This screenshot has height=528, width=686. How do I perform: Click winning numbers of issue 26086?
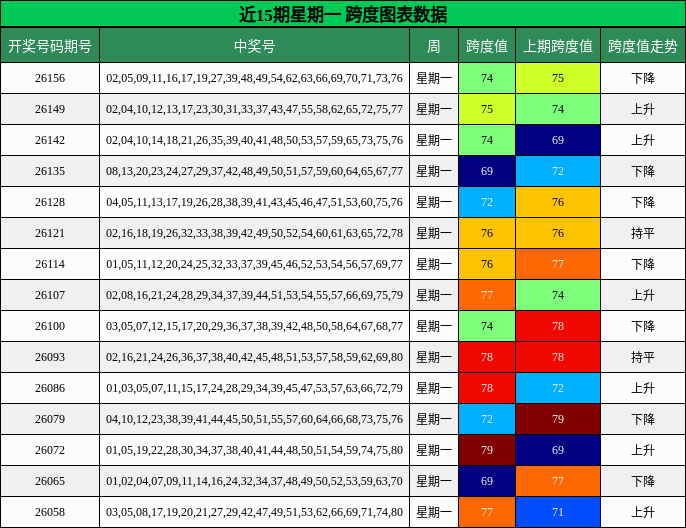(x=255, y=389)
